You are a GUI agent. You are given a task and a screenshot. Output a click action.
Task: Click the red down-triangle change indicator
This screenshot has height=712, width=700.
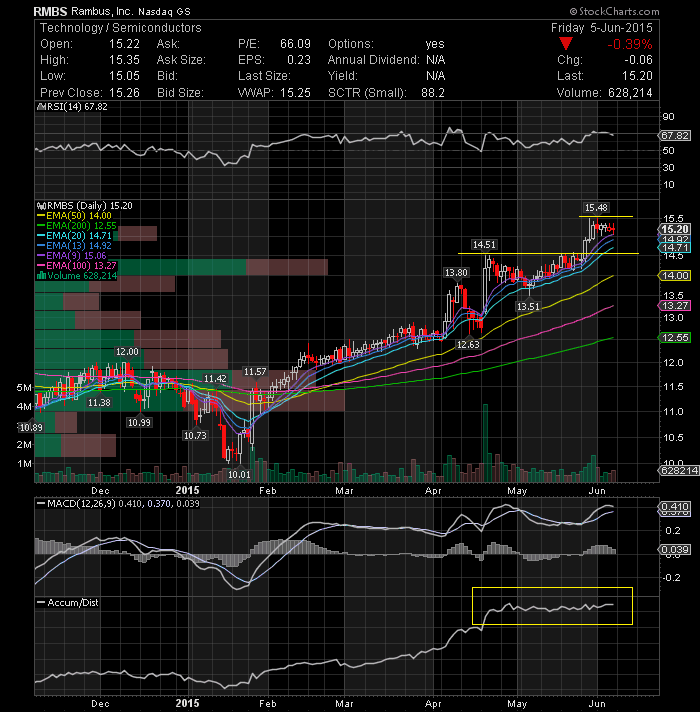tap(566, 44)
